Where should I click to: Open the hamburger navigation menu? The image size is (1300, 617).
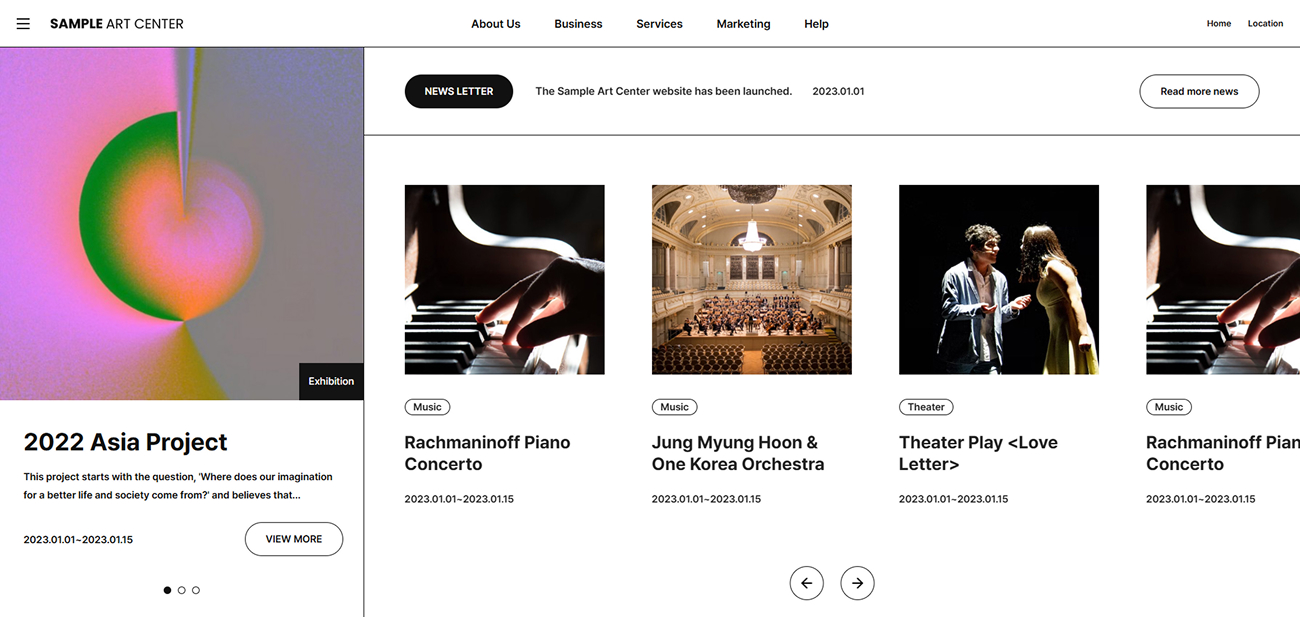(23, 23)
